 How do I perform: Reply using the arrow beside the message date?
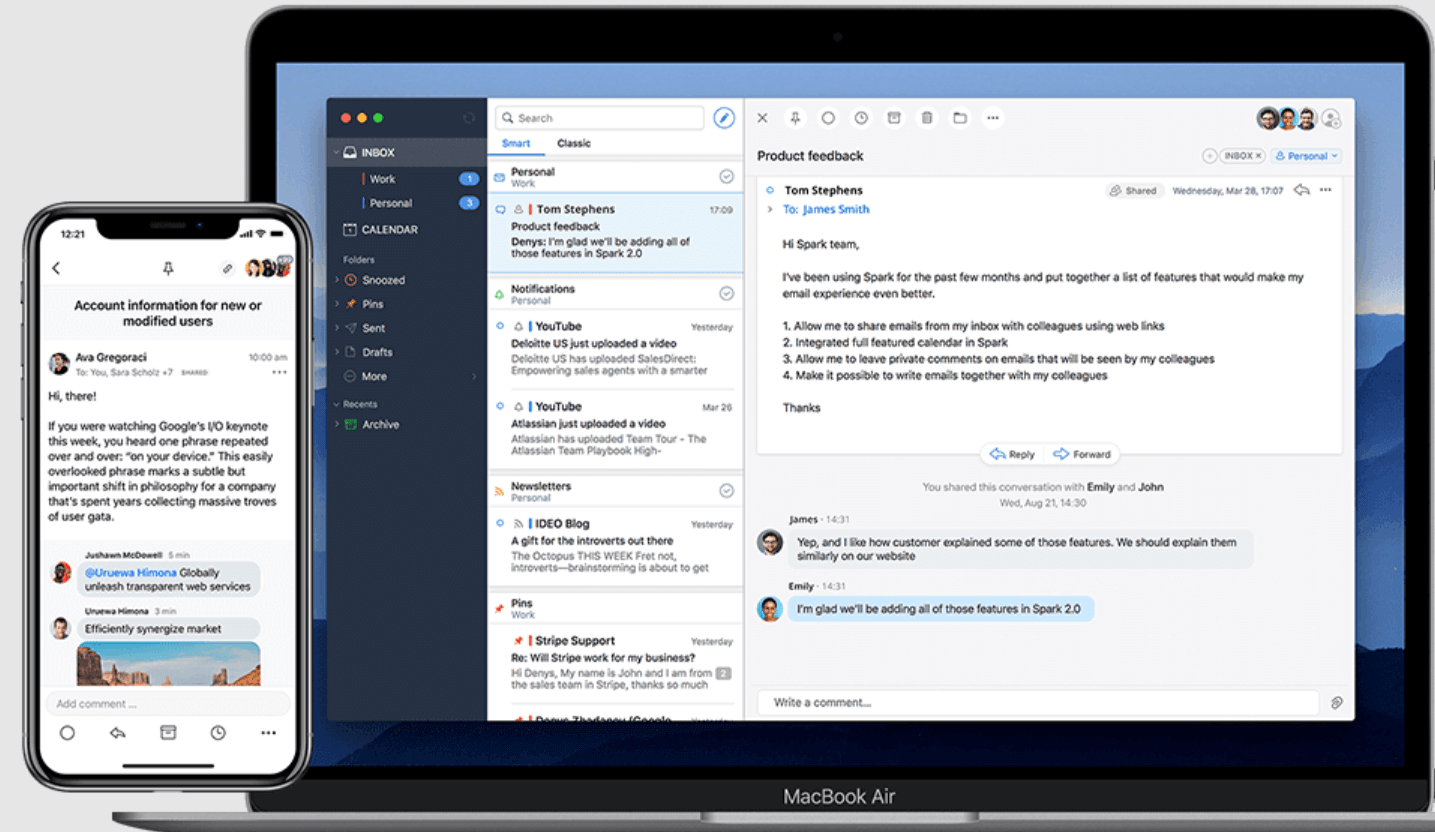click(x=1301, y=190)
